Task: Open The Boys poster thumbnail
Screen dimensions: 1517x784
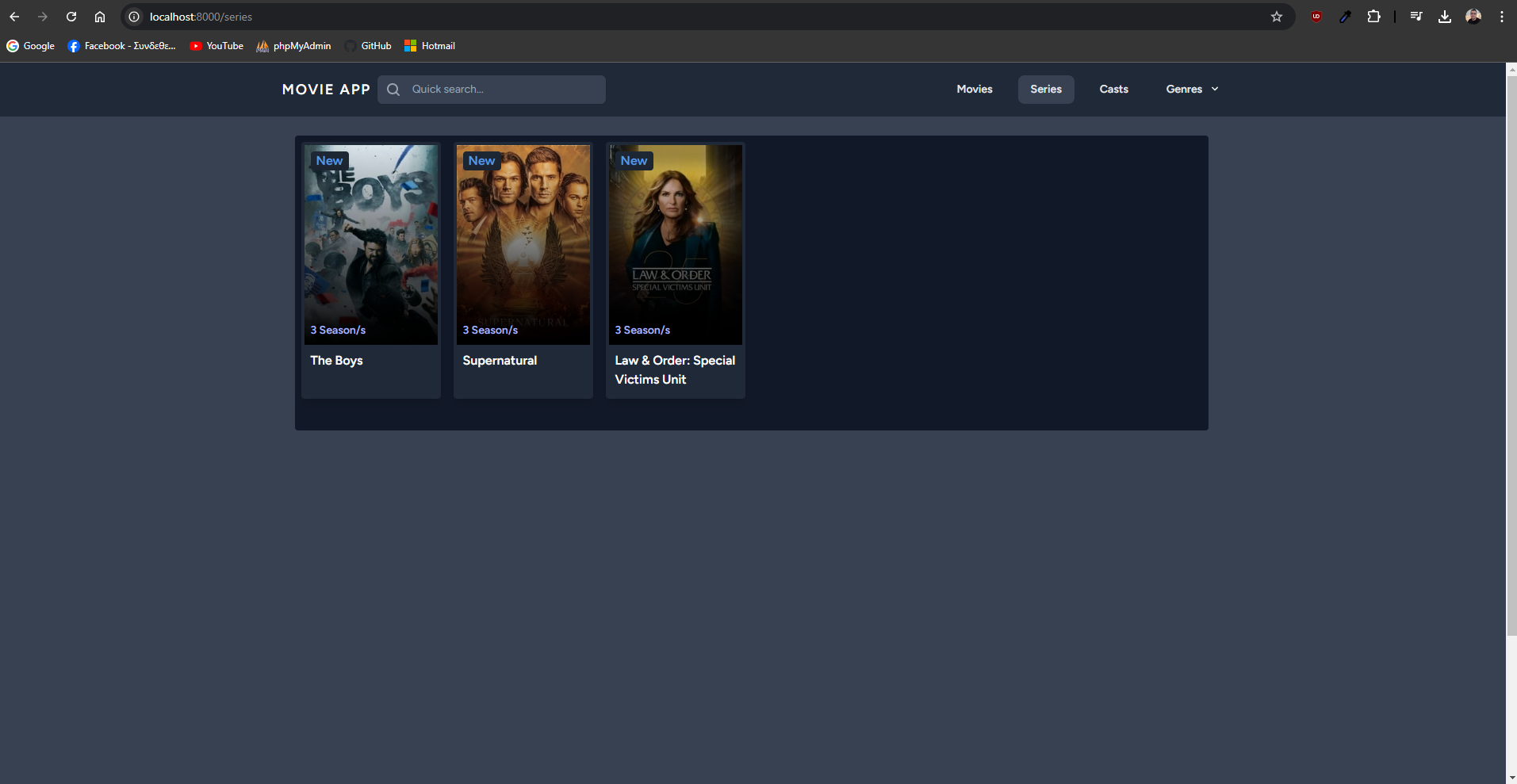Action: [371, 245]
